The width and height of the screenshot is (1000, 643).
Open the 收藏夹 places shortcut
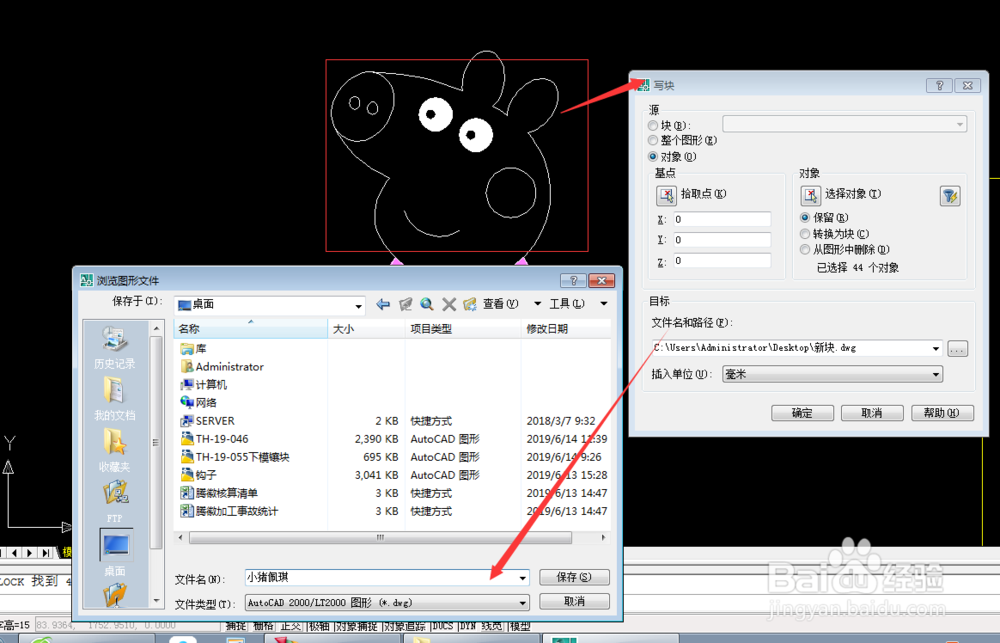pyautogui.click(x=114, y=450)
